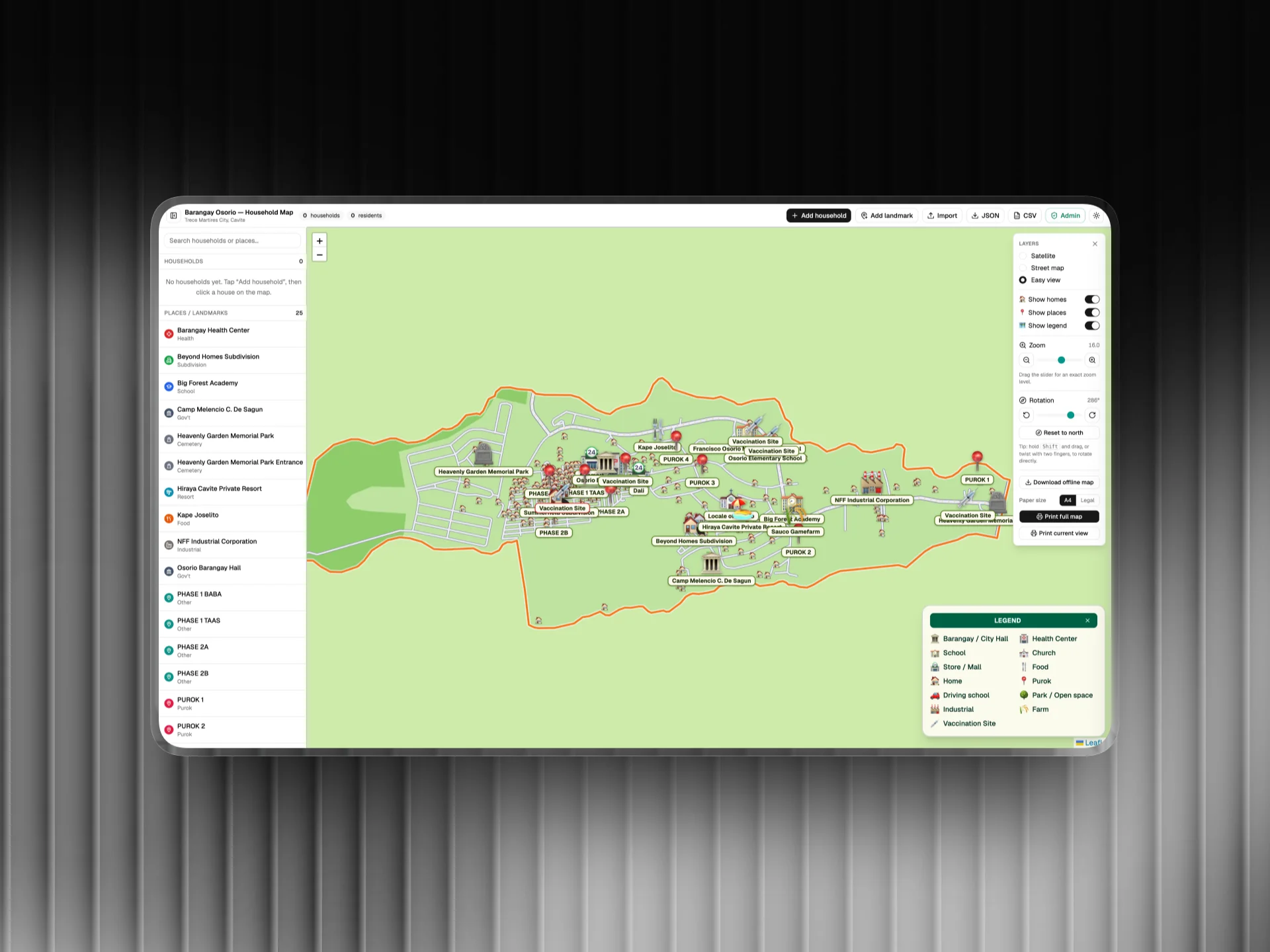Select Hiraya Cavite Private Resort list entry

(232, 493)
